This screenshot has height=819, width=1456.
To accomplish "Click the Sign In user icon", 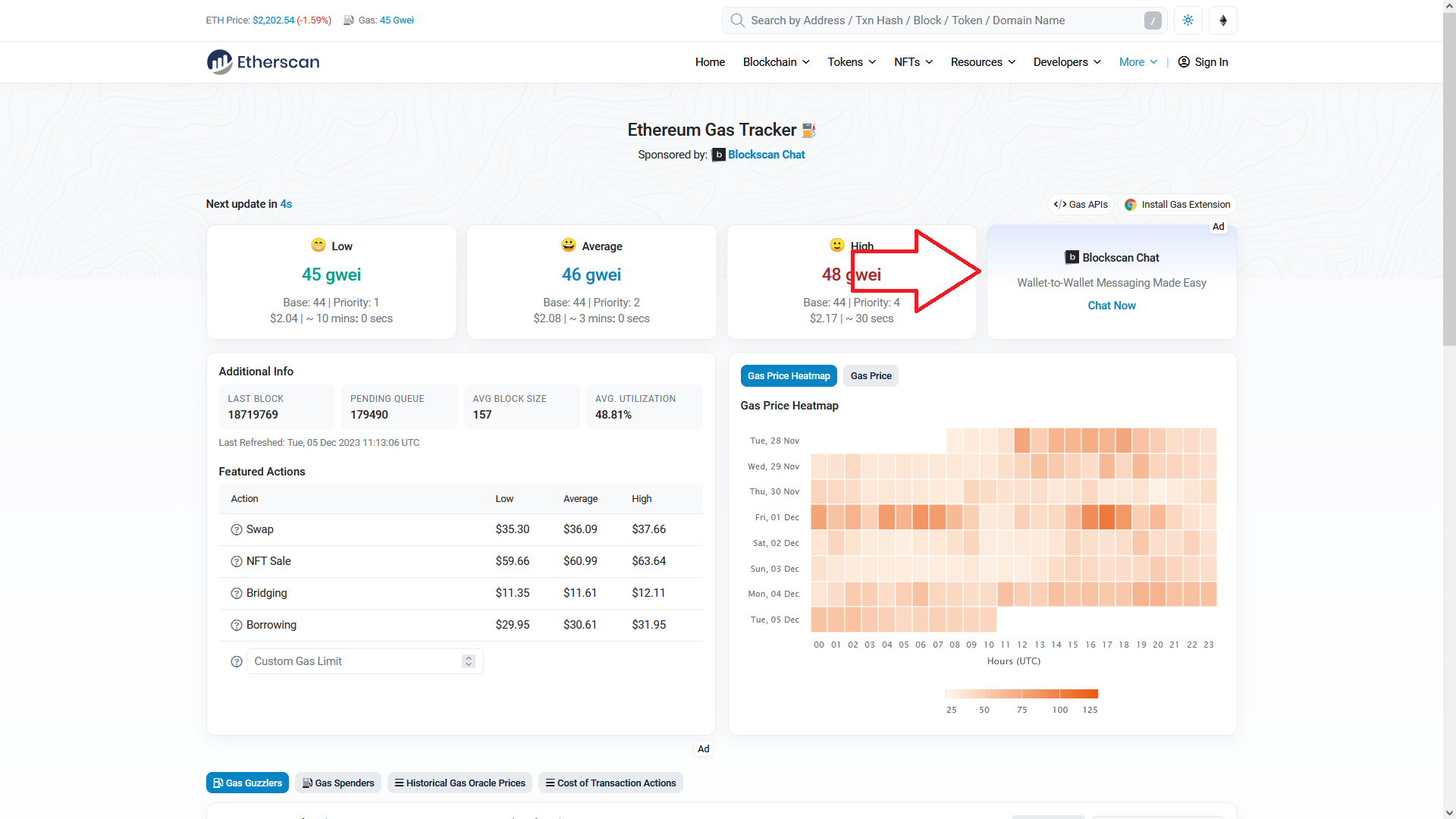I will coord(1184,62).
